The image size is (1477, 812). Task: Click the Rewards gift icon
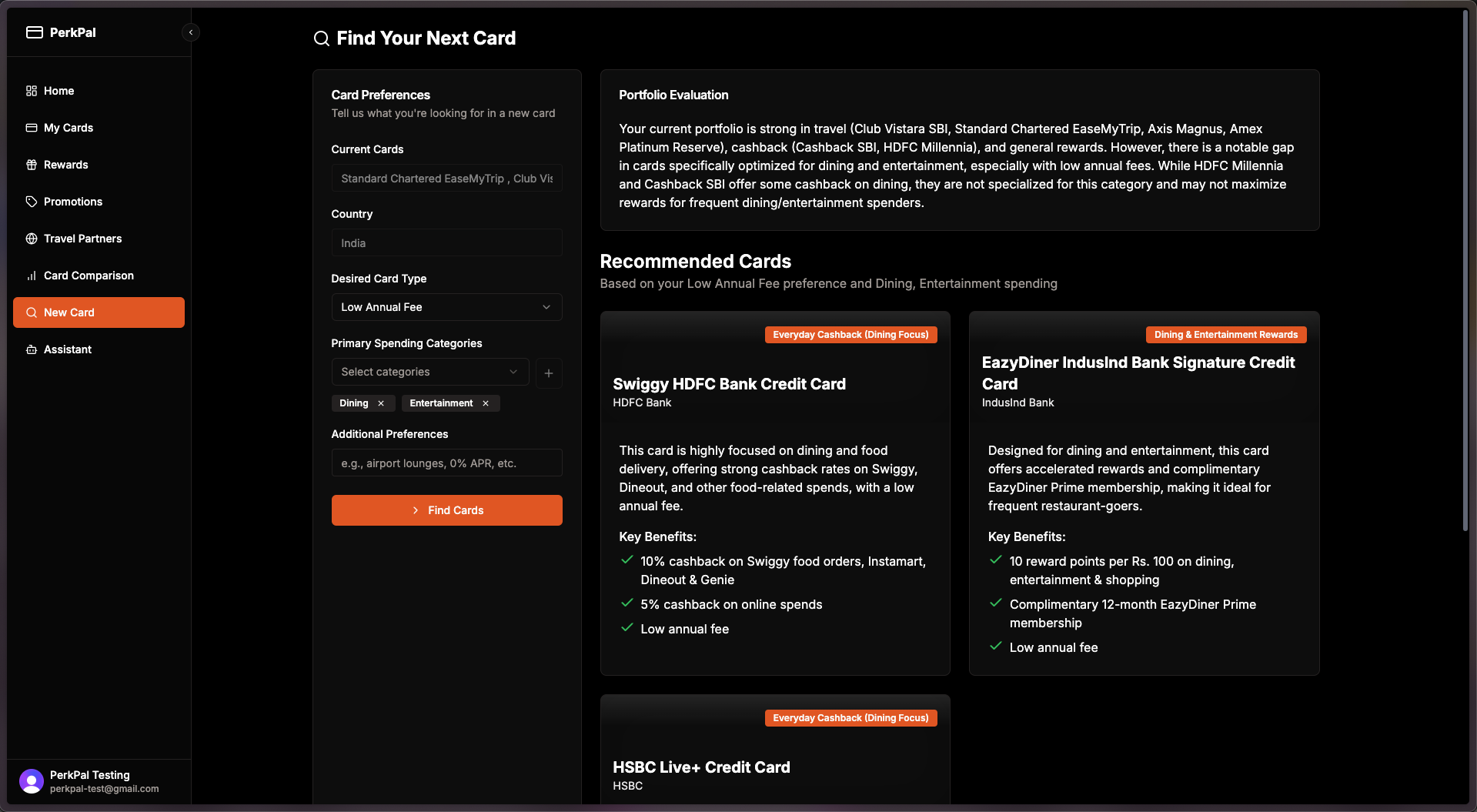[x=32, y=165]
